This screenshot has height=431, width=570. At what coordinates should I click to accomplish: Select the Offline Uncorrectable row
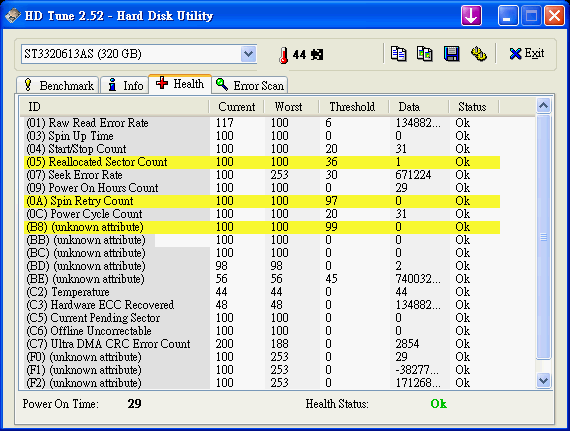coord(262,331)
